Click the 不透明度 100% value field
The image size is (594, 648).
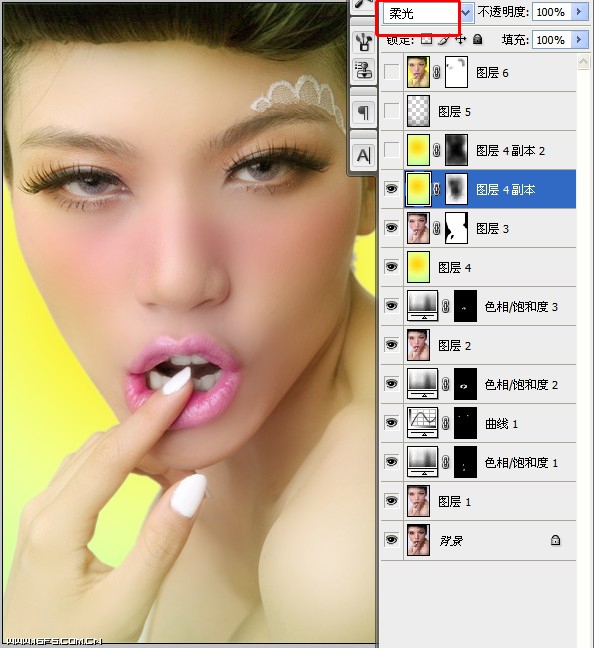pos(552,12)
